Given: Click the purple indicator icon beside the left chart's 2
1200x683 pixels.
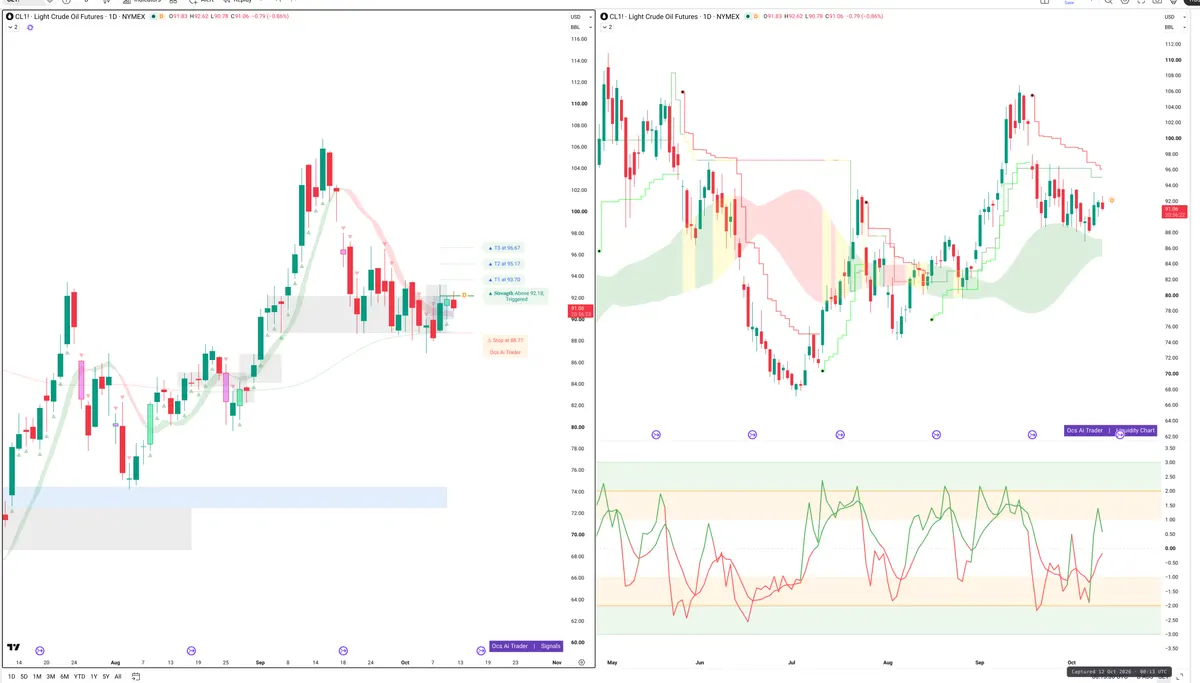Looking at the screenshot, I should coord(30,28).
